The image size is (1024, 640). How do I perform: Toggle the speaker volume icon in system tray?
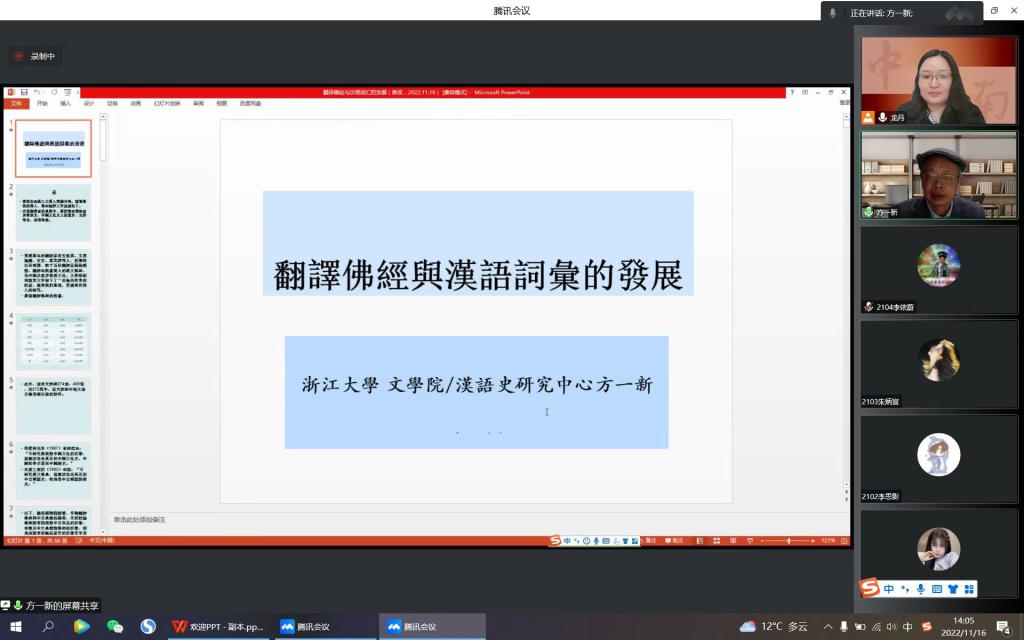pos(891,626)
